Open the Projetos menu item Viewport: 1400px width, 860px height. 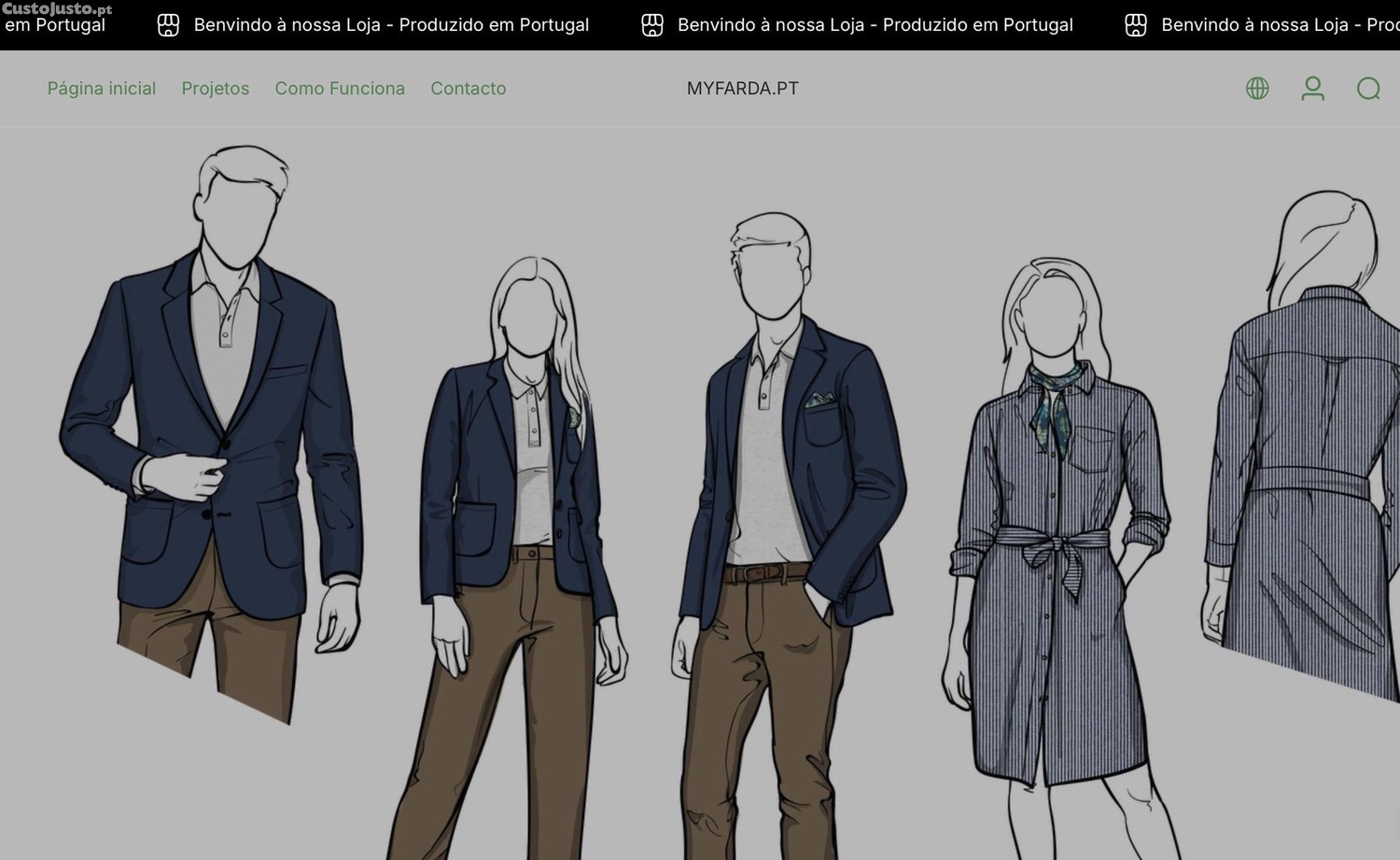pyautogui.click(x=216, y=89)
